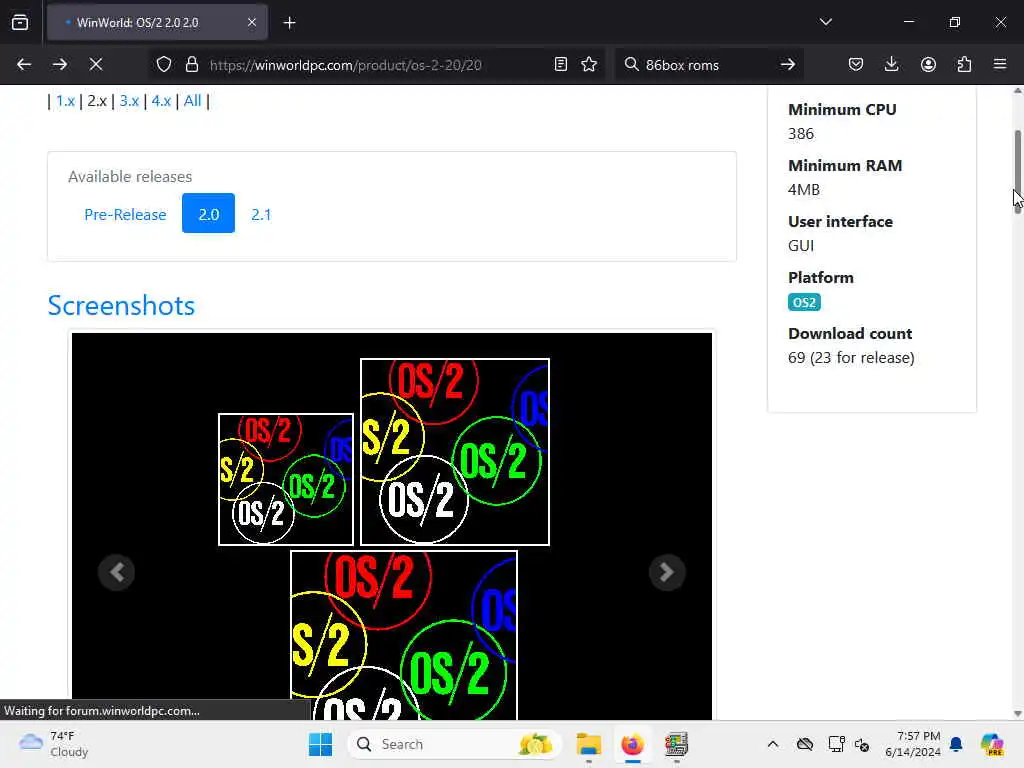
Task: Click the display/network tray icon
Action: pos(837,744)
